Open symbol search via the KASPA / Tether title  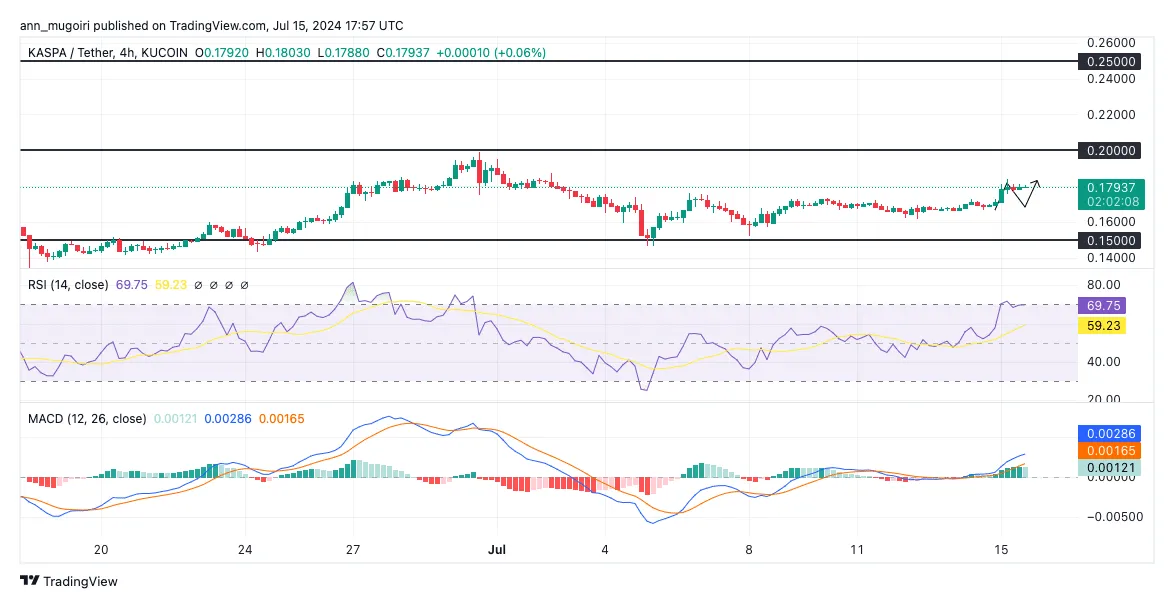72,52
